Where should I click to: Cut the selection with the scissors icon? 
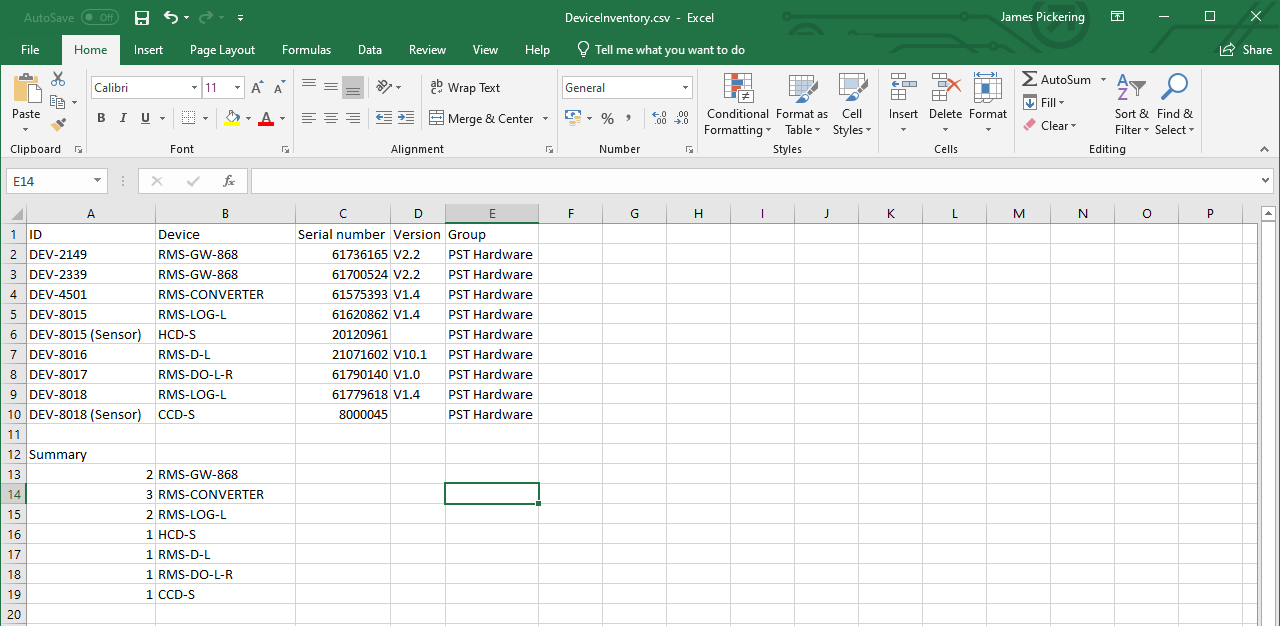58,79
